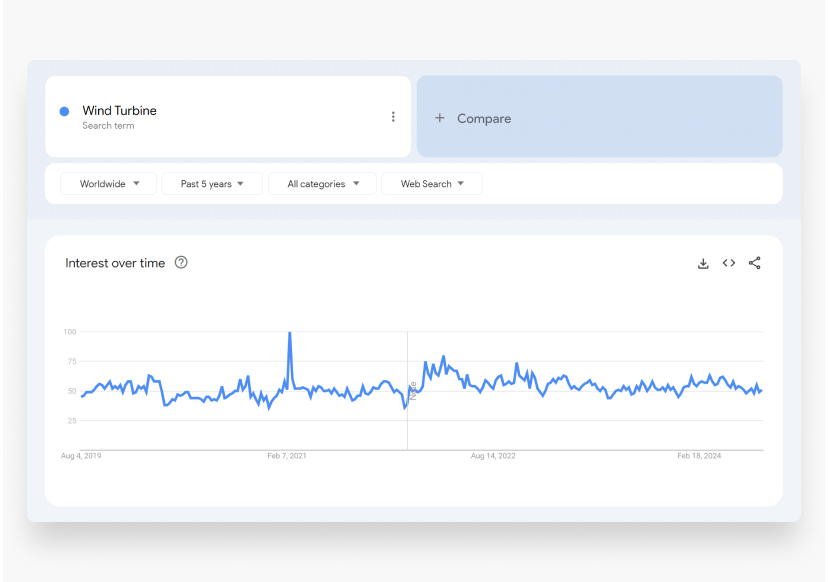Viewport: 828px width, 582px height.
Task: Click the Aug 14, 2022 axis label
Action: pyautogui.click(x=493, y=456)
